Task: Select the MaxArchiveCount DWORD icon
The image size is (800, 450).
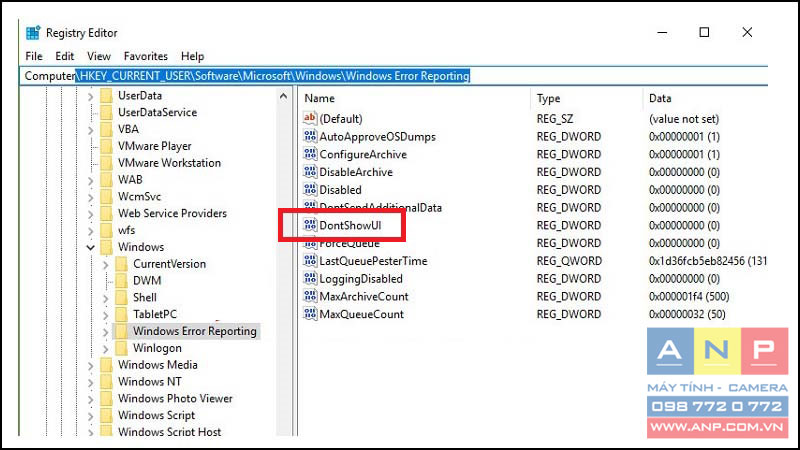Action: coord(310,296)
